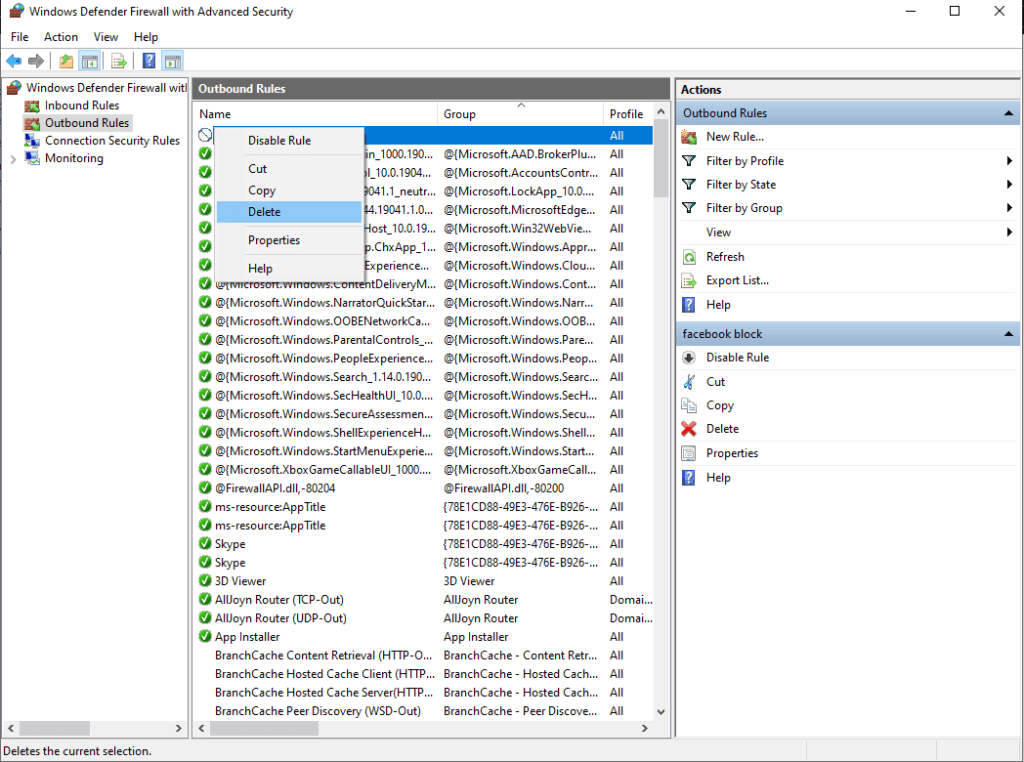Toggle the Show/Hide Action Pane icon

coord(172,61)
